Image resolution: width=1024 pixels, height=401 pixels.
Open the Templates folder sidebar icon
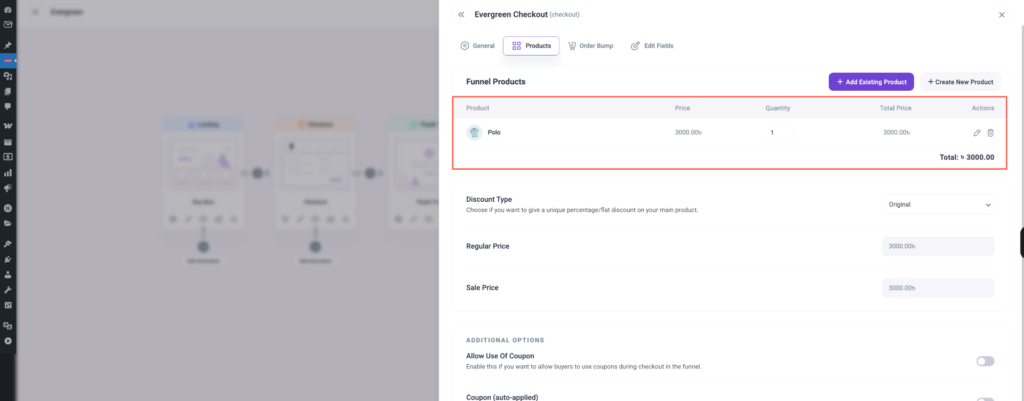[8, 223]
